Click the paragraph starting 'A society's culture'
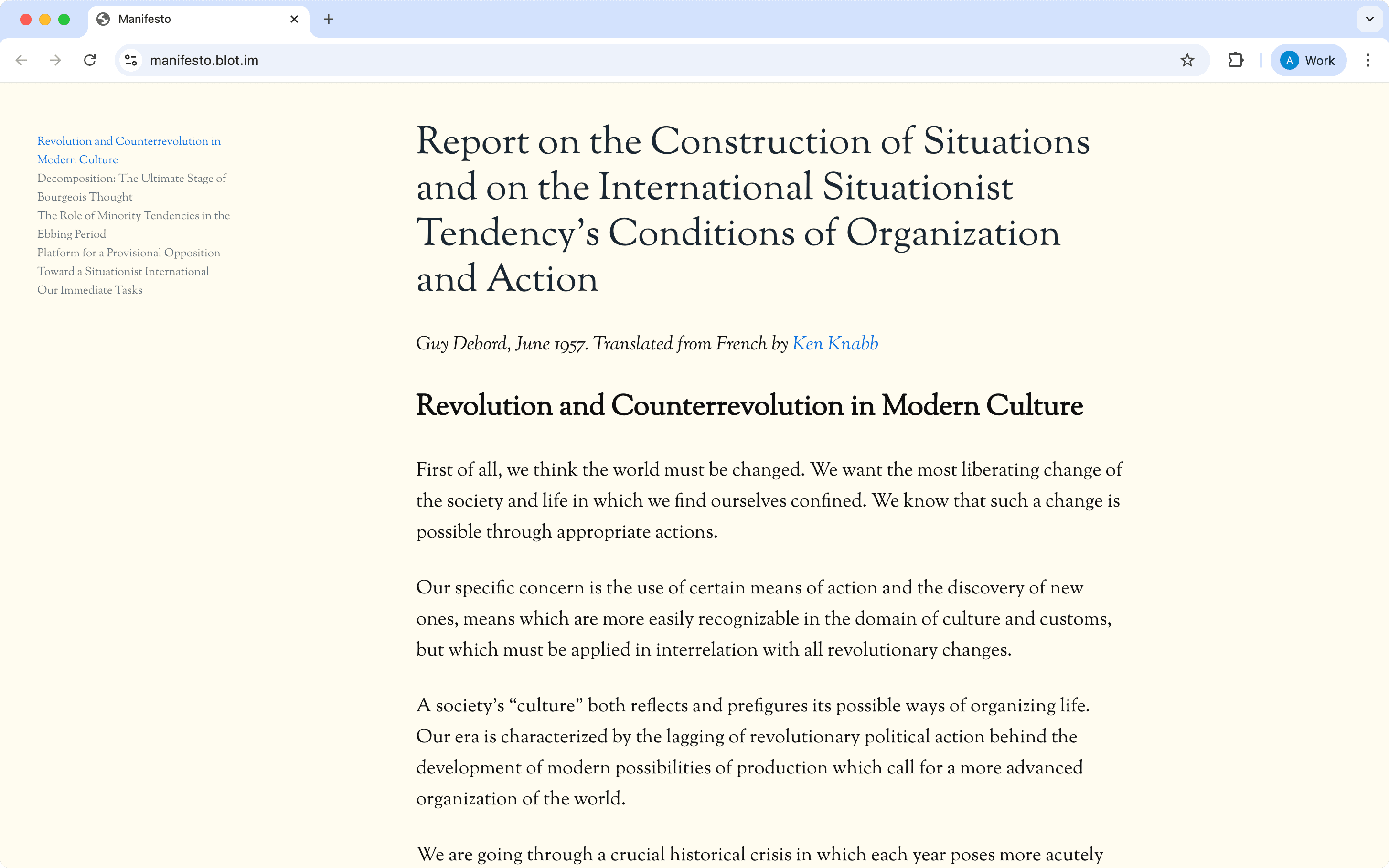This screenshot has width=1389, height=868. (x=753, y=752)
